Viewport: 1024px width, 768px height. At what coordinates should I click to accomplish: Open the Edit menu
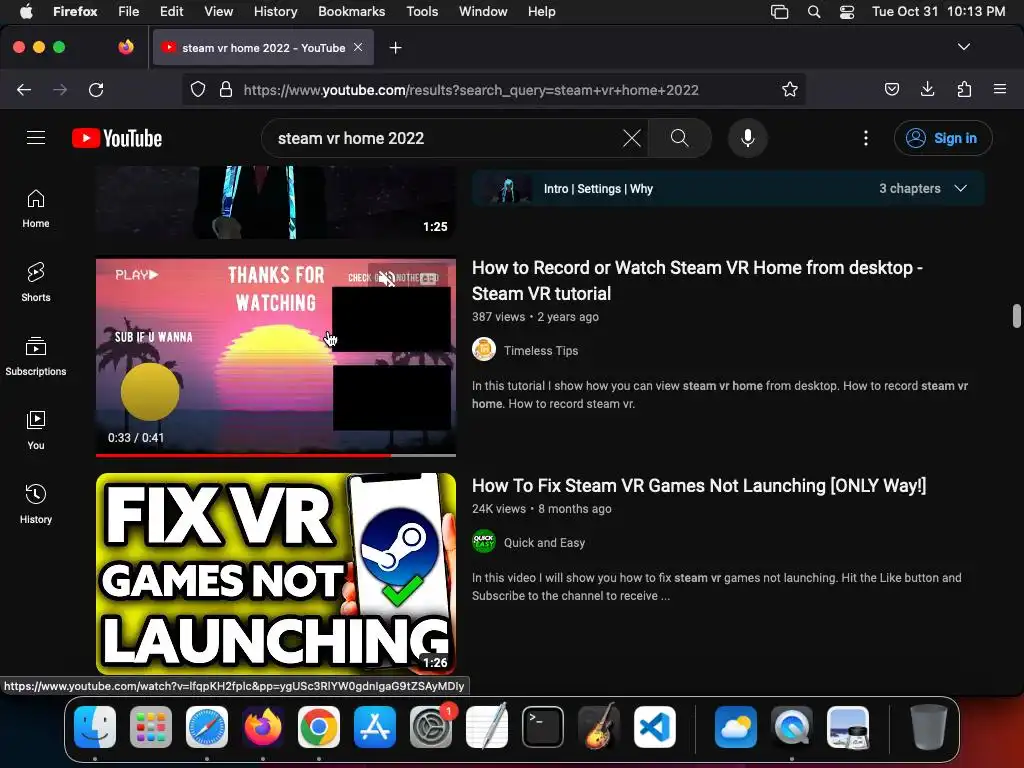[x=171, y=11]
